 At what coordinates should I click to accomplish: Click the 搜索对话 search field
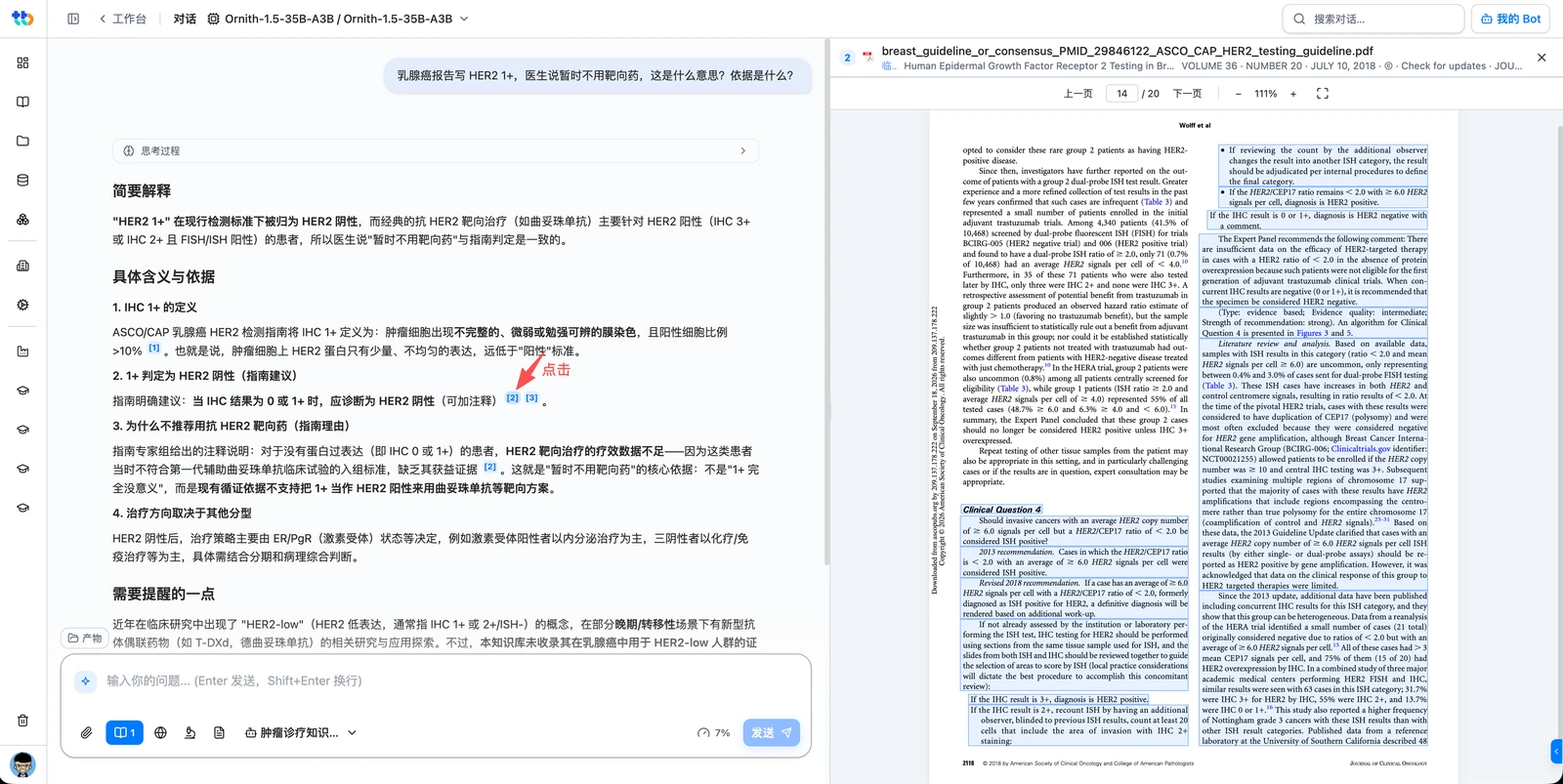[x=1373, y=19]
